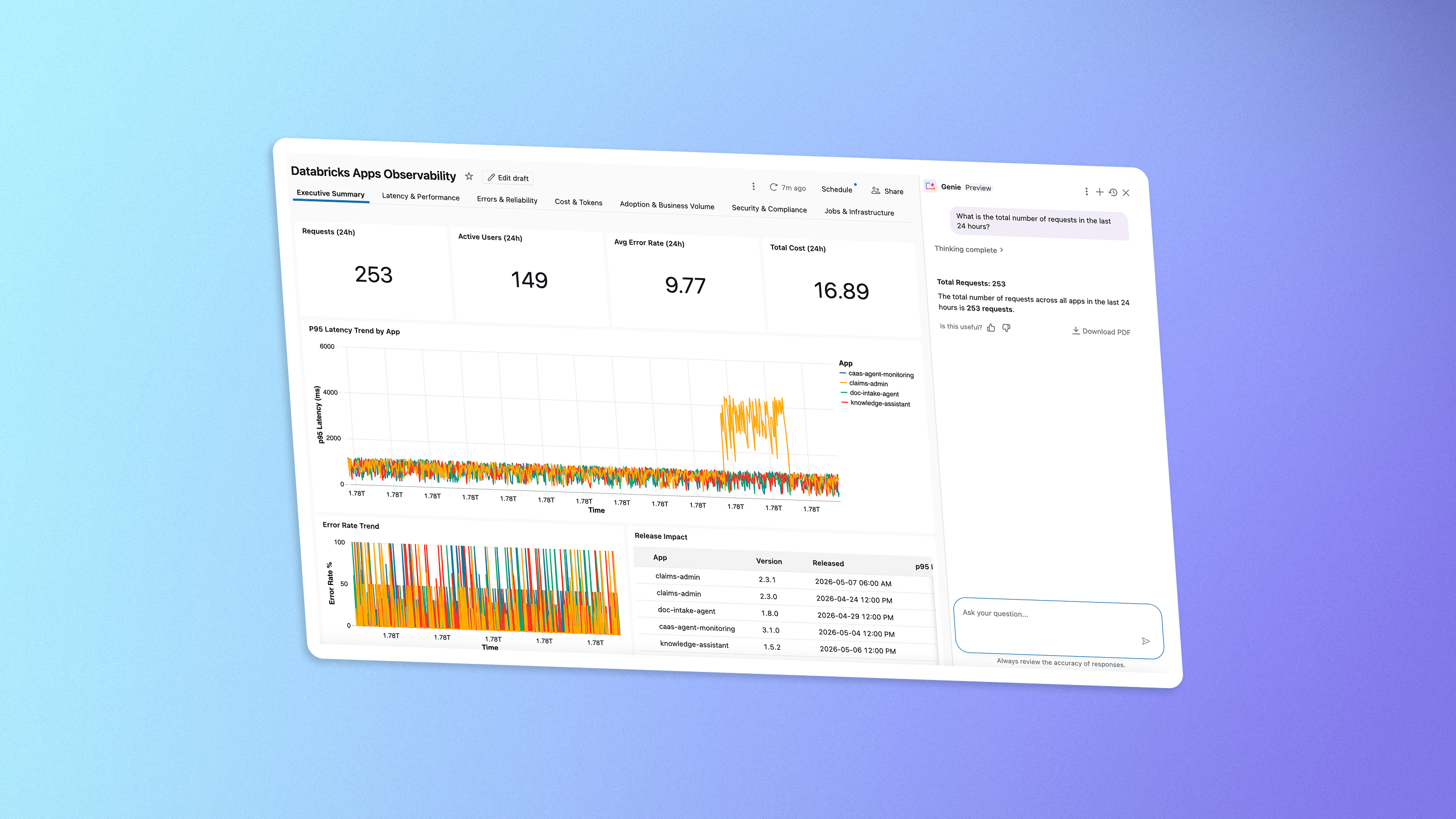Toggle doc-intake-agent legend entry

[870, 393]
